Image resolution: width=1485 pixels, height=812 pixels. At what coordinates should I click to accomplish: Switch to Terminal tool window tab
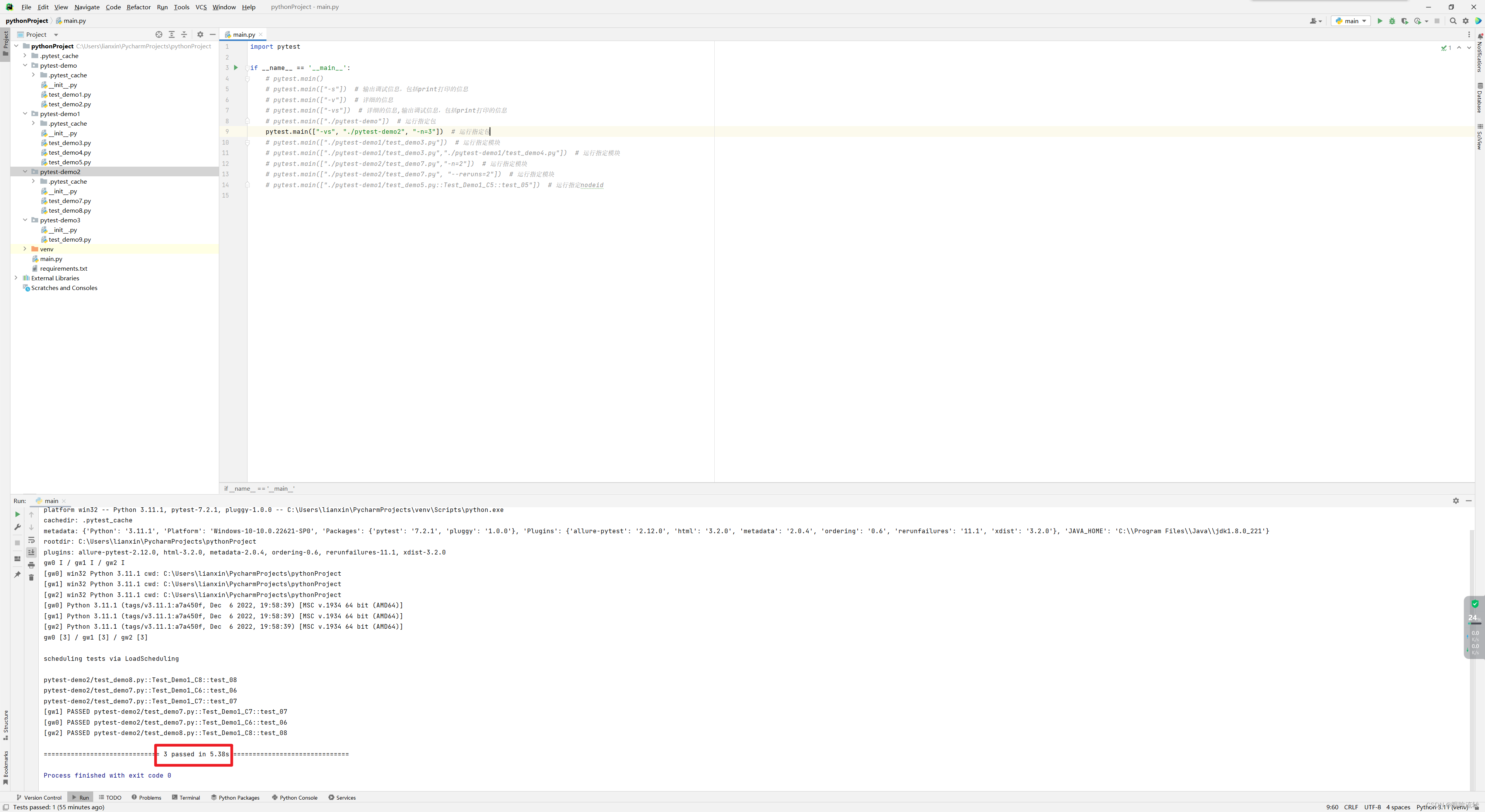(x=186, y=798)
